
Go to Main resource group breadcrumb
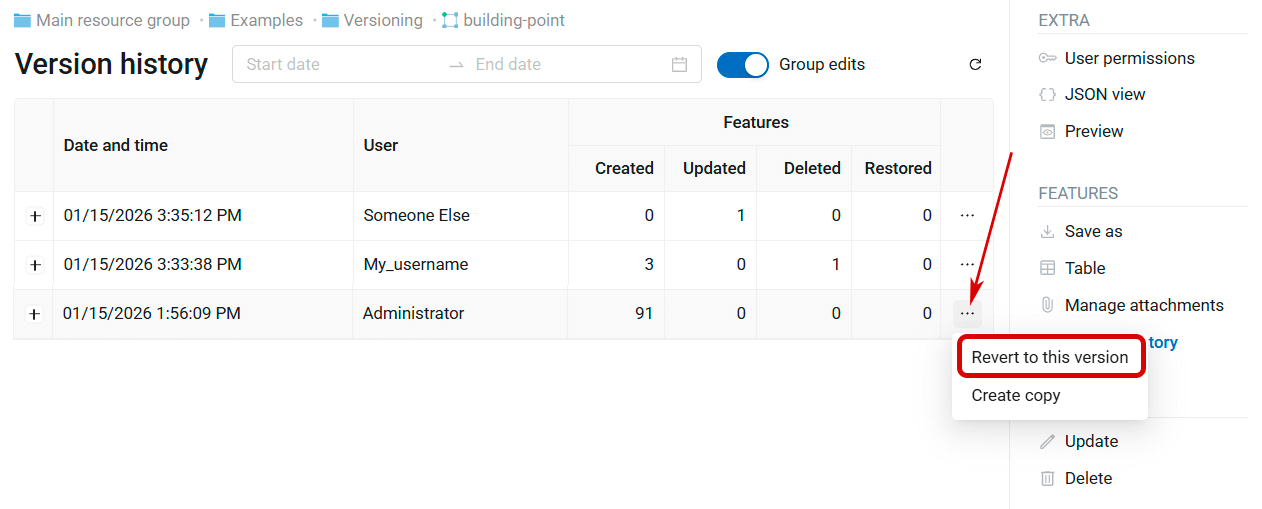click(112, 20)
